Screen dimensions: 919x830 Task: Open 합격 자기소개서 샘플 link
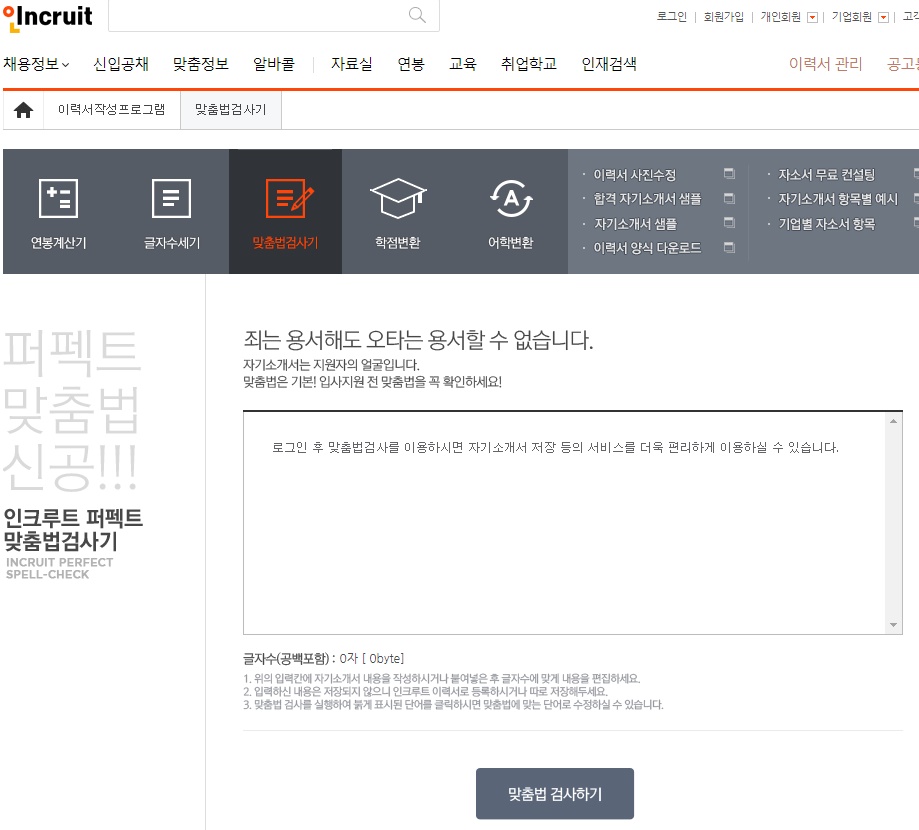647,199
